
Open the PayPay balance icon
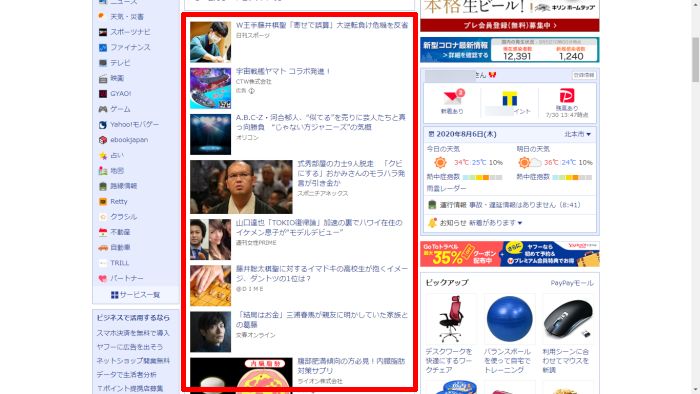coord(567,95)
